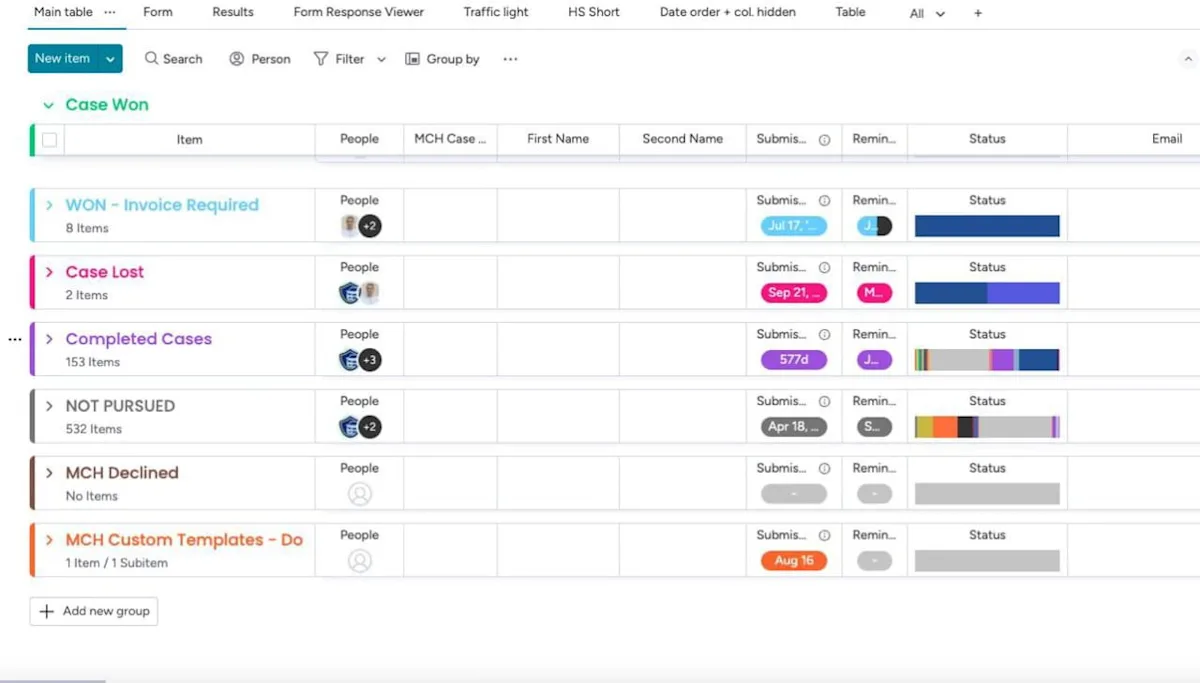Collapse the header using top-right chevron

coord(1188,60)
